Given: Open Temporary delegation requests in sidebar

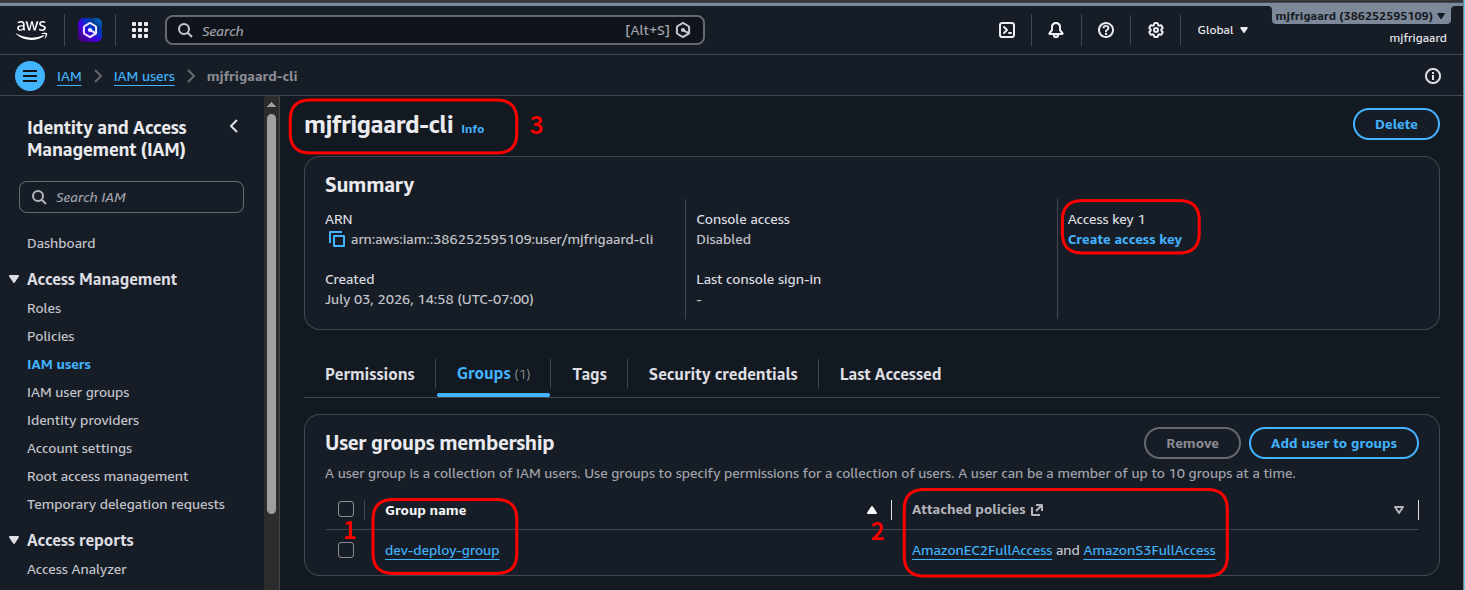Looking at the screenshot, I should tap(126, 504).
